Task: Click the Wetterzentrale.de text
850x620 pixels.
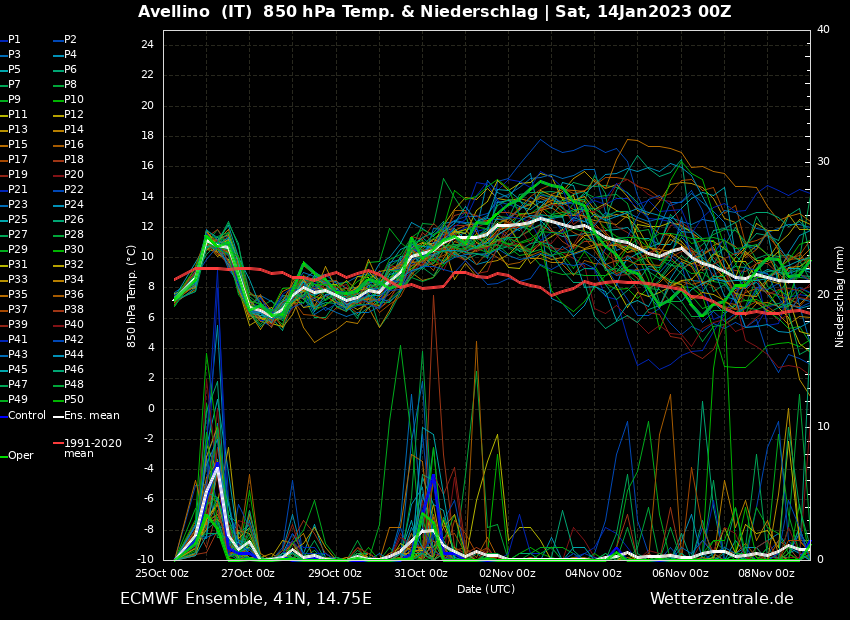Action: 721,599
